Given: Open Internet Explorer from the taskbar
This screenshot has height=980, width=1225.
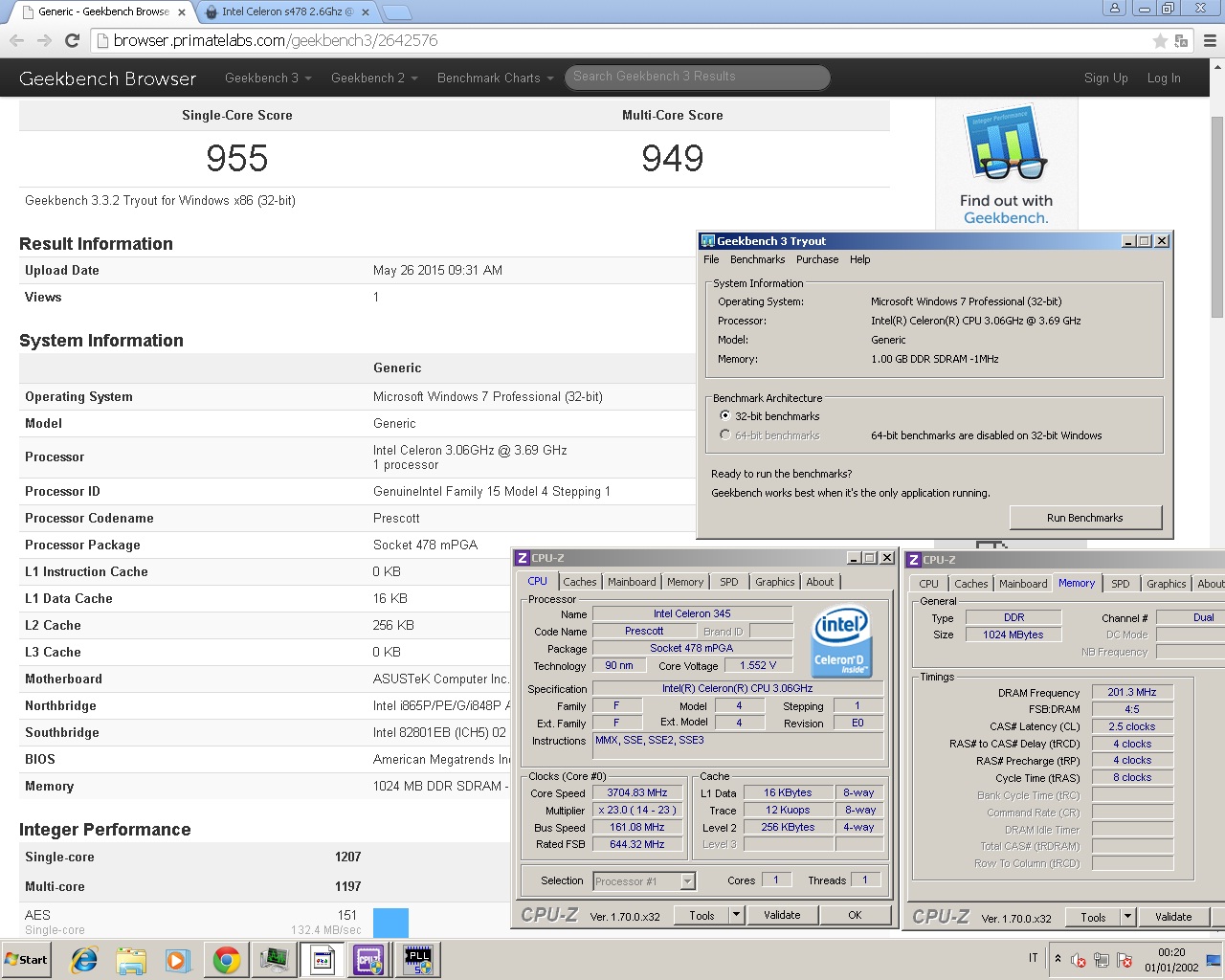Looking at the screenshot, I should click(x=84, y=960).
